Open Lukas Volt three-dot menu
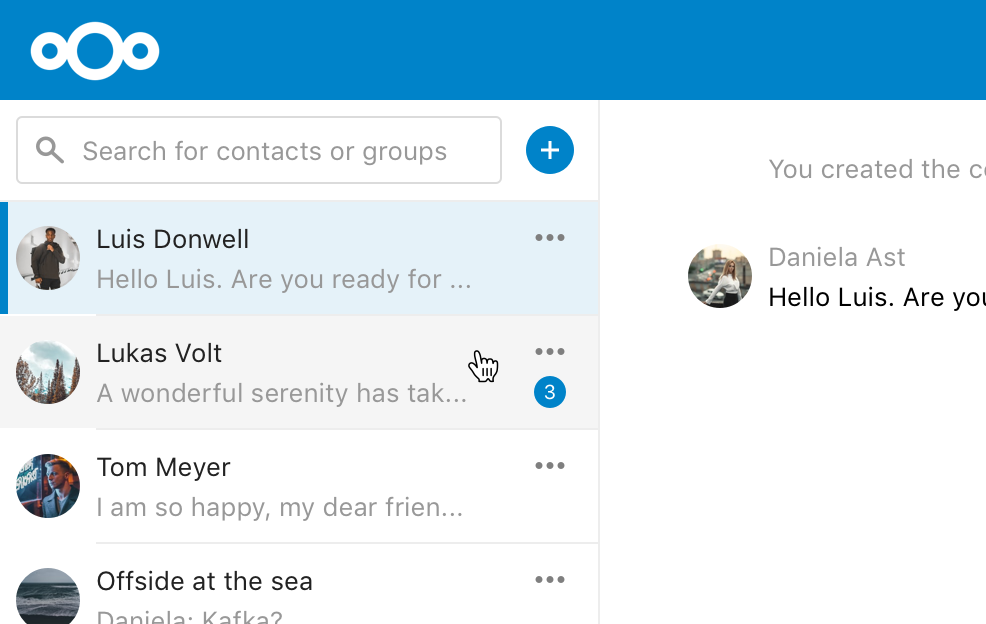 (550, 352)
